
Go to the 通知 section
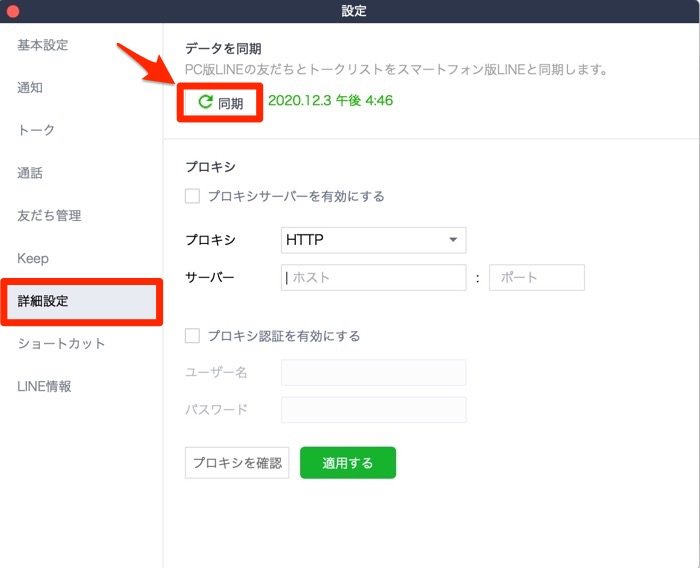click(30, 88)
